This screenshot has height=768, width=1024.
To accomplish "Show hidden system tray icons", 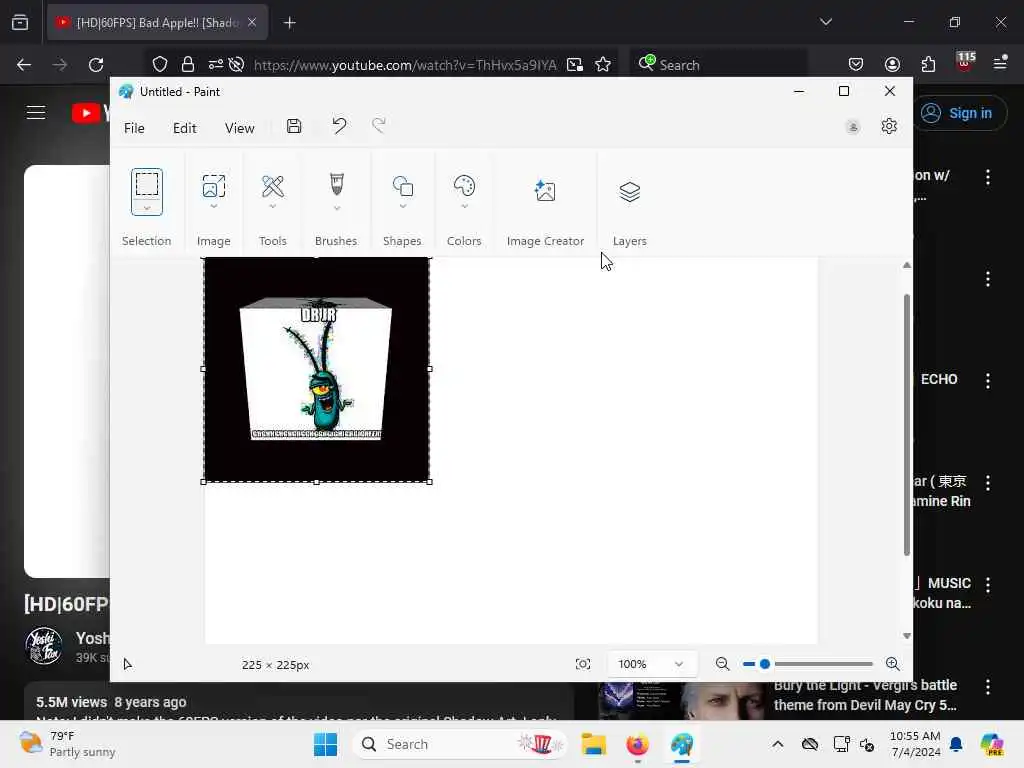I will pos(777,744).
